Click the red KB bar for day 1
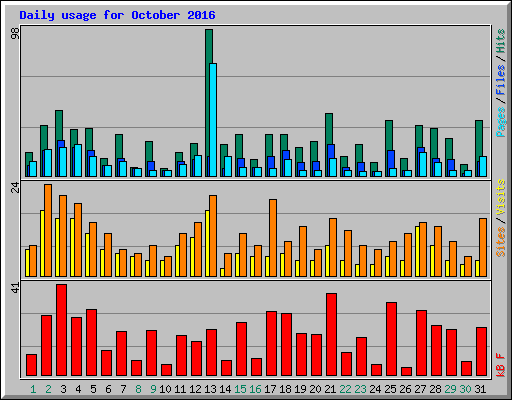 tap(31, 365)
